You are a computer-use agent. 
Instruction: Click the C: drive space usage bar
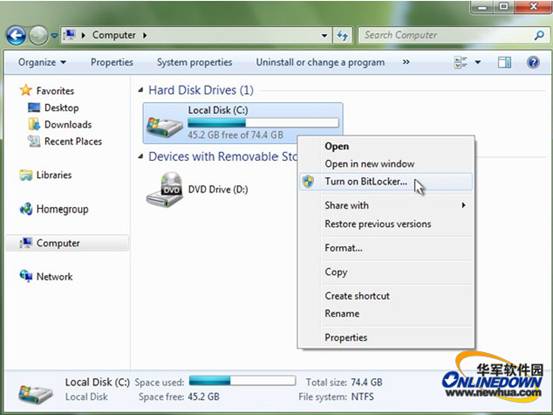point(263,123)
